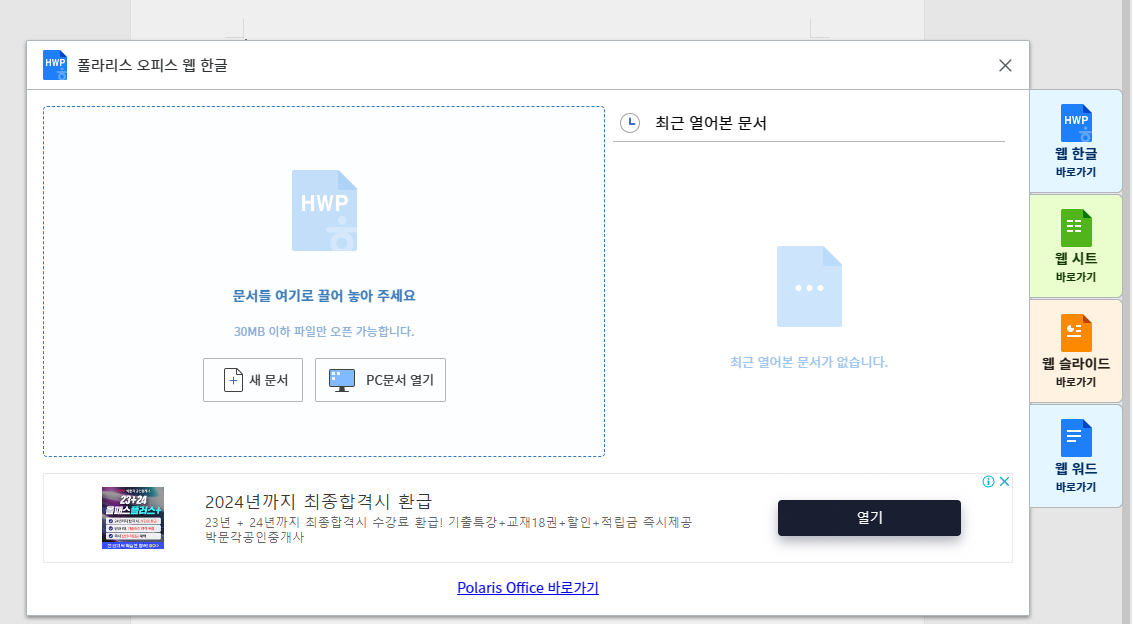Click the 폴라리스 오피스 웹 한글 title text
The height and width of the screenshot is (624, 1133).
coord(152,66)
